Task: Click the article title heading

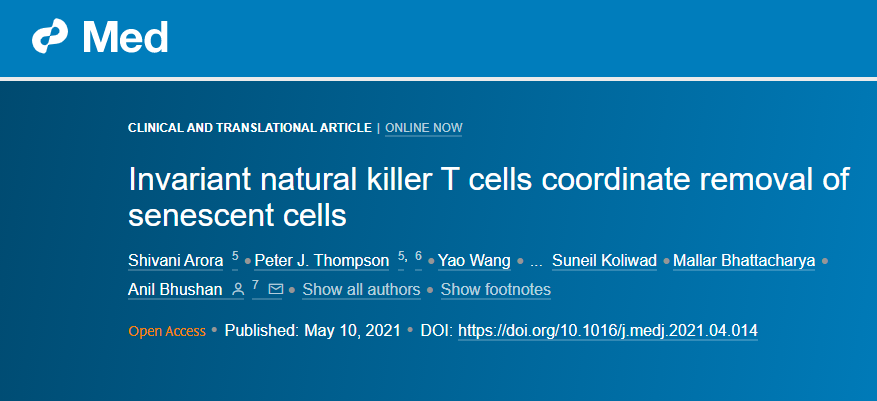Action: (489, 197)
